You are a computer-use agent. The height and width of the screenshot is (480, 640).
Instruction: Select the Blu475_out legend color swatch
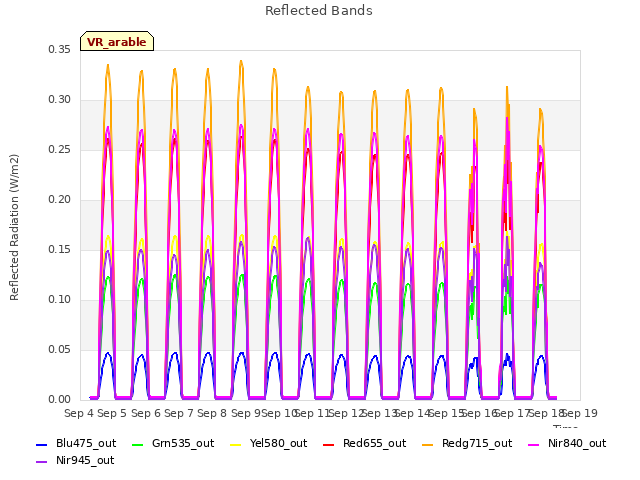click(x=42, y=444)
